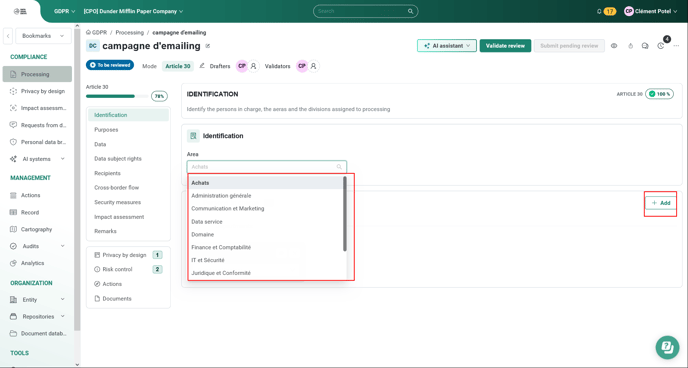Open the Dunder Mifflin Paper Company selector
The height and width of the screenshot is (368, 688).
133,11
